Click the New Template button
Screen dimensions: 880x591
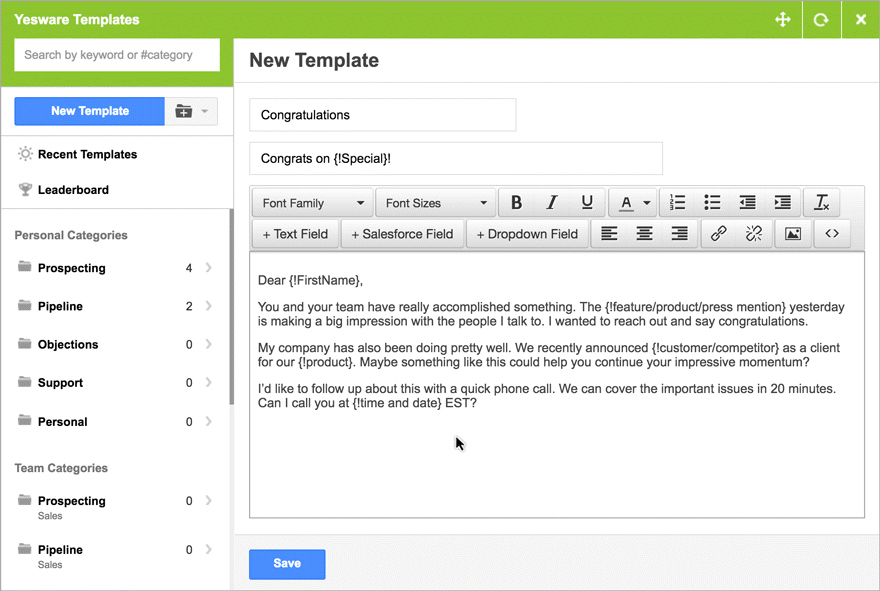(x=90, y=111)
